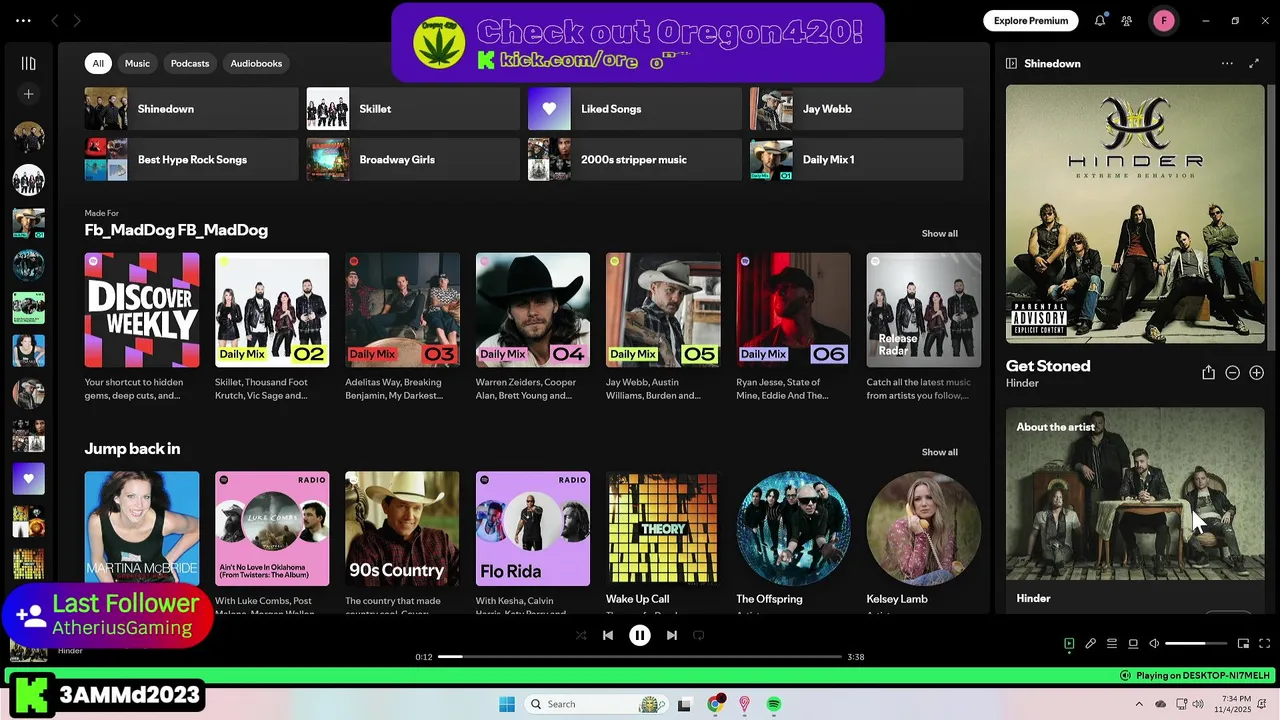The width and height of the screenshot is (1280, 720).
Task: Select the Music filter chip
Action: [x=137, y=63]
